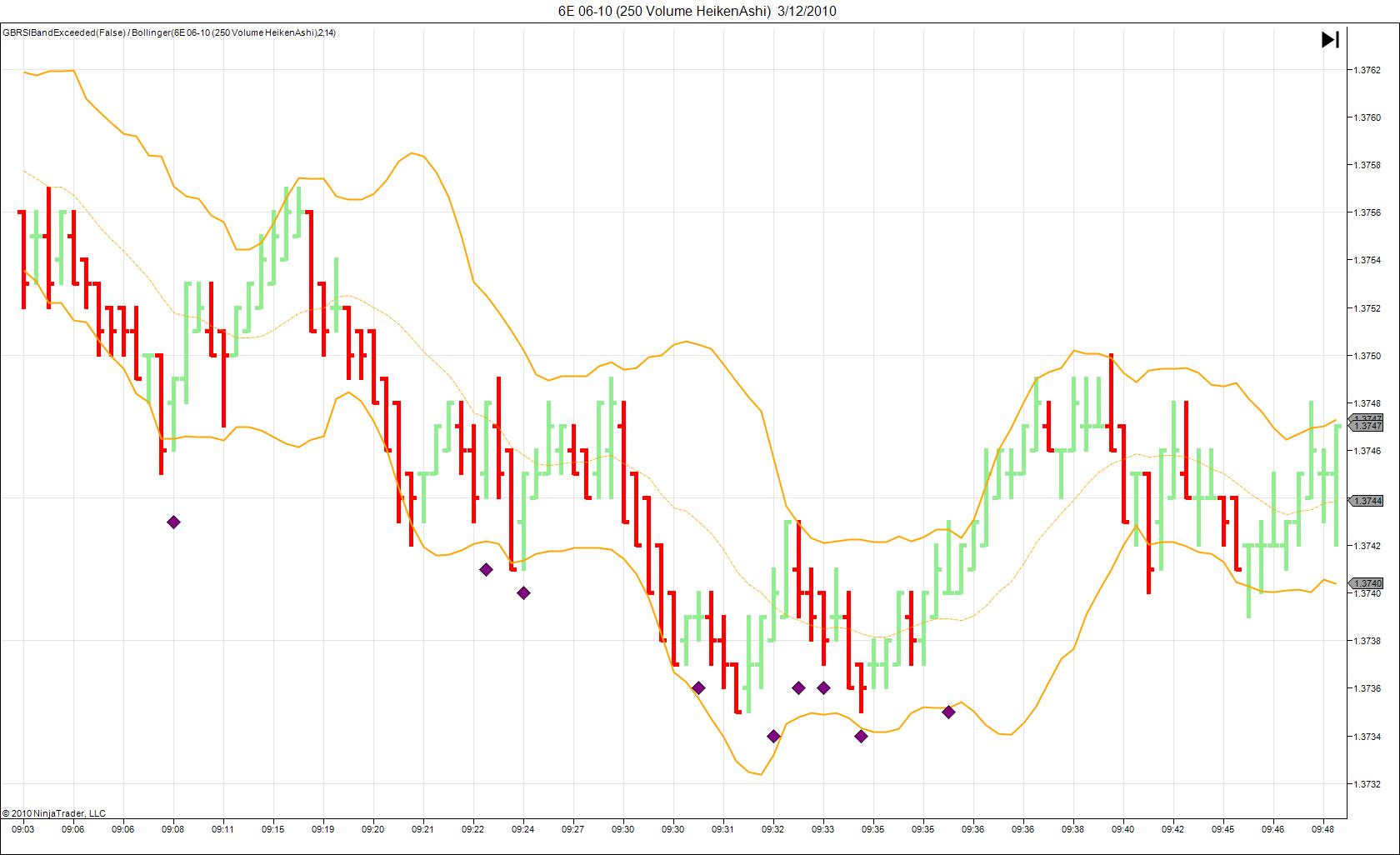
Task: Click the 1.3734 price axis label
Action: [x=1367, y=737]
